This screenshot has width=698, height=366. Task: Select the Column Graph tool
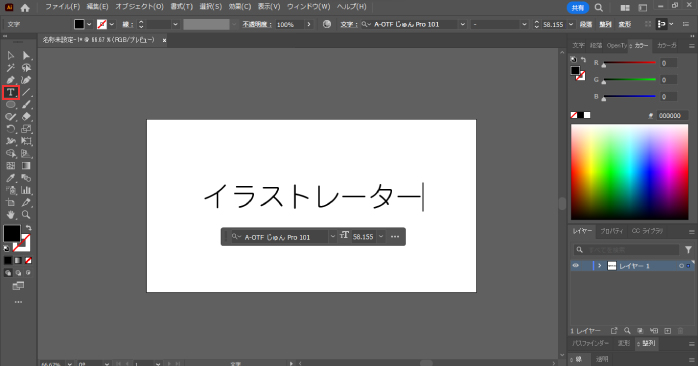click(x=26, y=190)
